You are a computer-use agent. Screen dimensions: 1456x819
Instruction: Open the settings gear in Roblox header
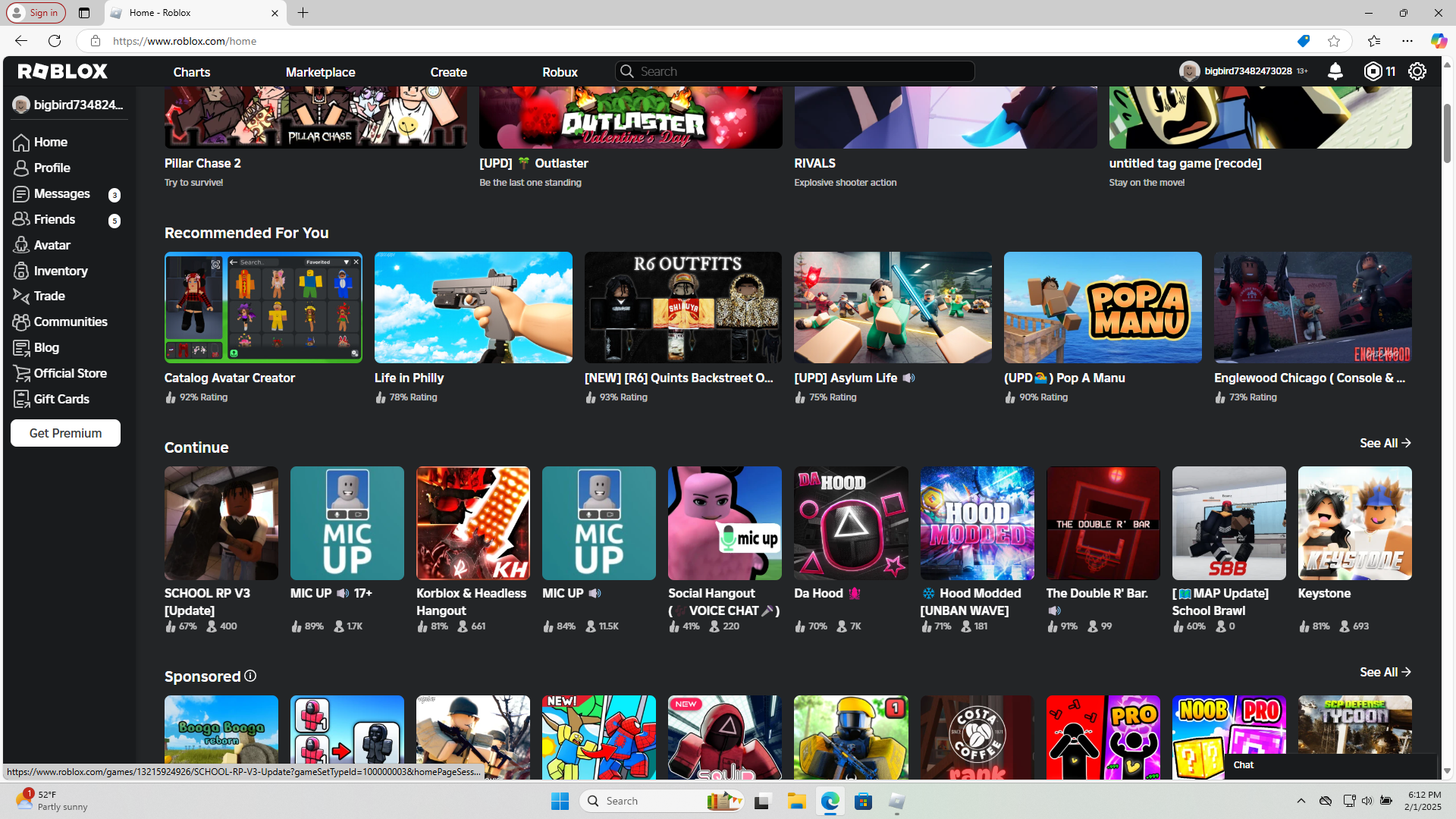[x=1417, y=71]
